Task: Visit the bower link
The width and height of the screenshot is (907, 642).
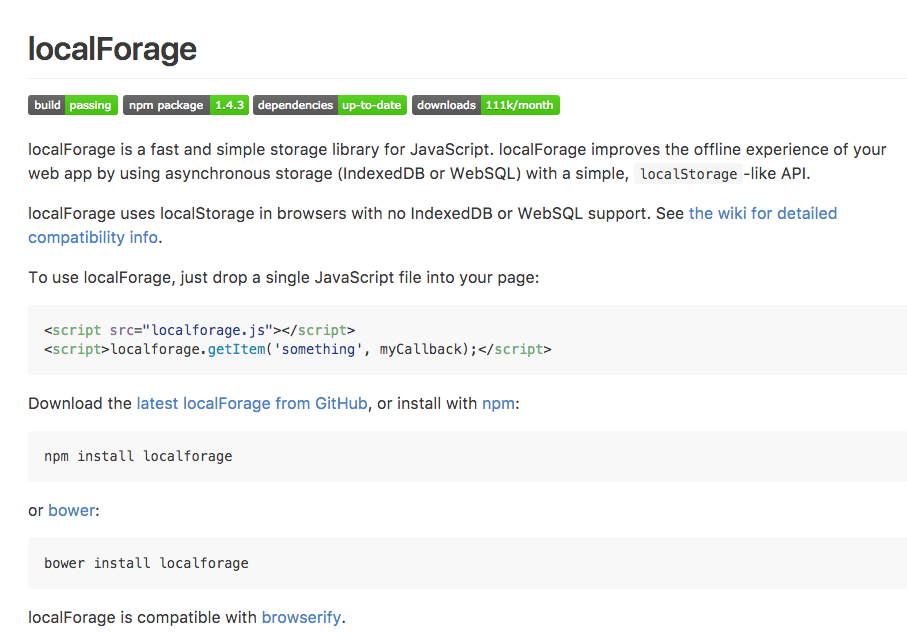Action: [x=72, y=510]
